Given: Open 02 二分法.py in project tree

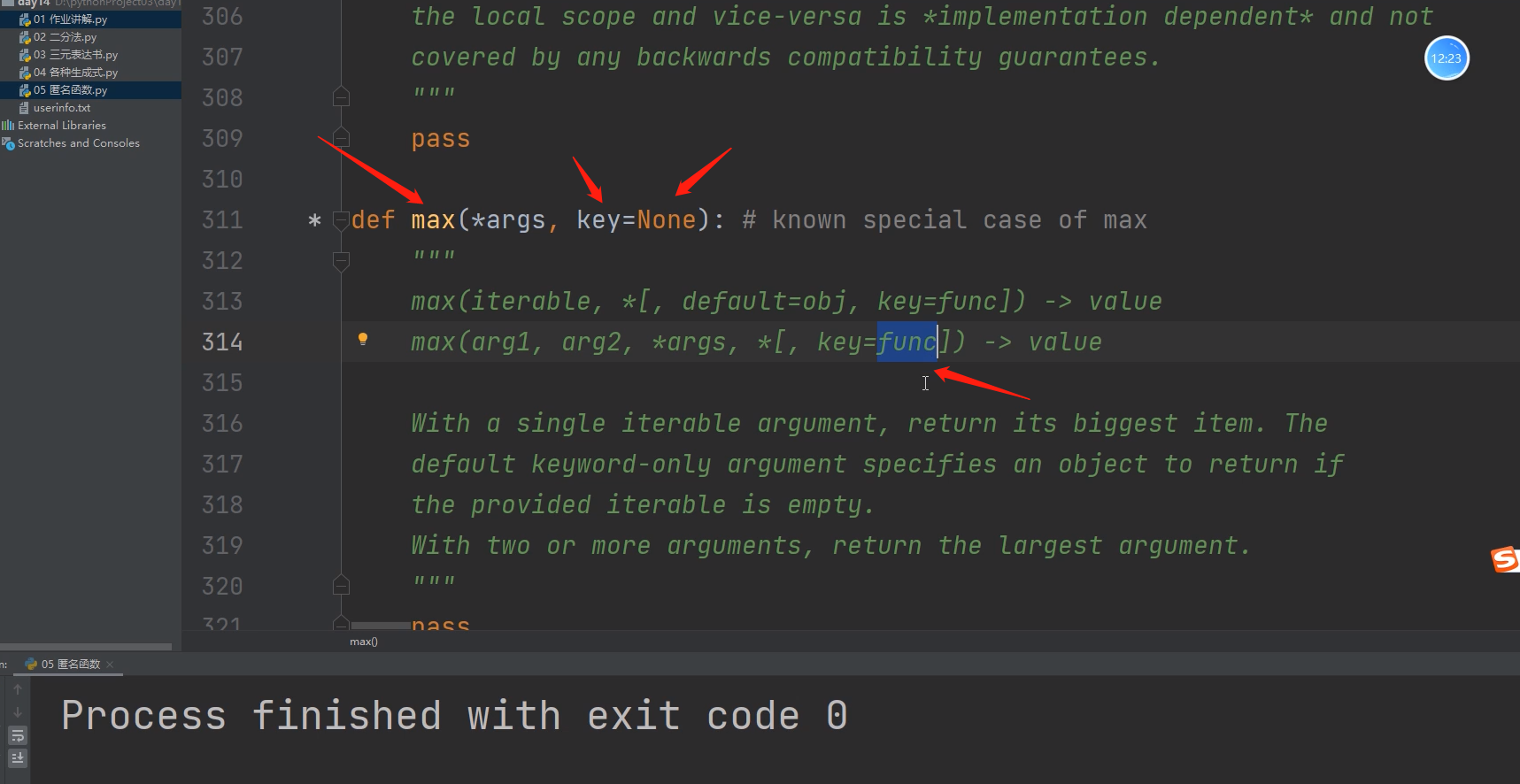Looking at the screenshot, I should click(x=64, y=37).
